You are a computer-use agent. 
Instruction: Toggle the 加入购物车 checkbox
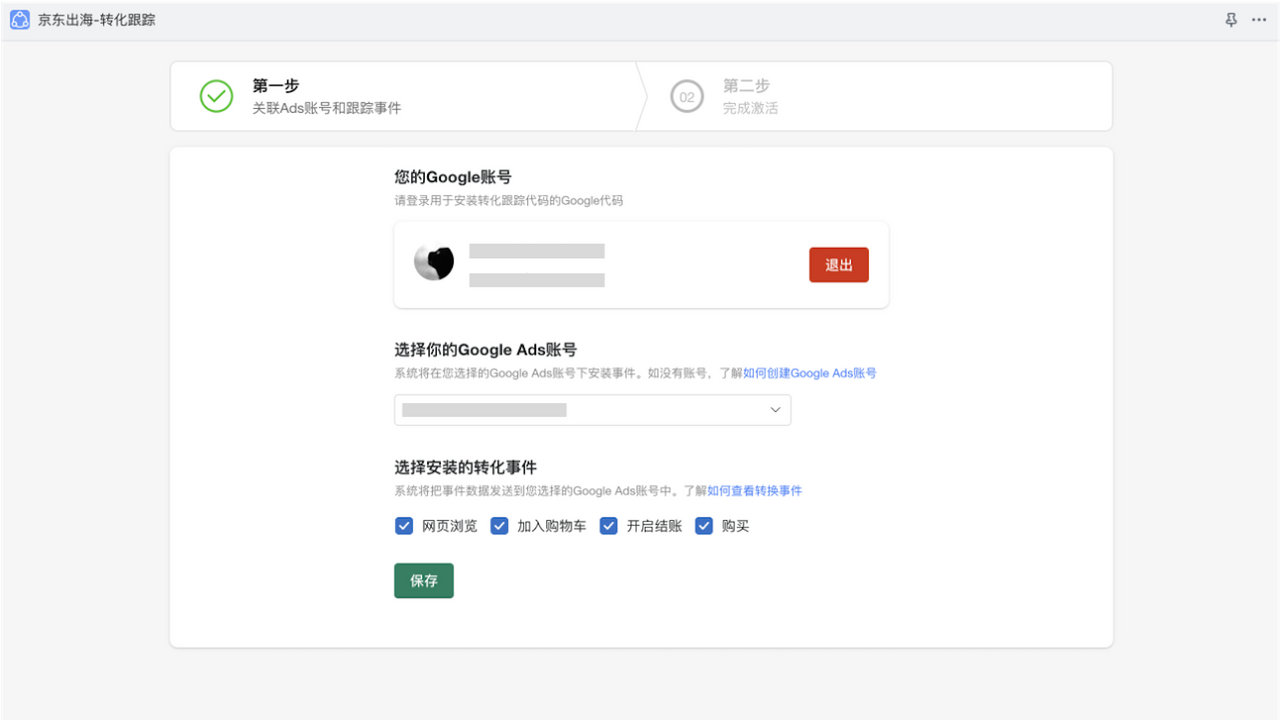(x=499, y=526)
